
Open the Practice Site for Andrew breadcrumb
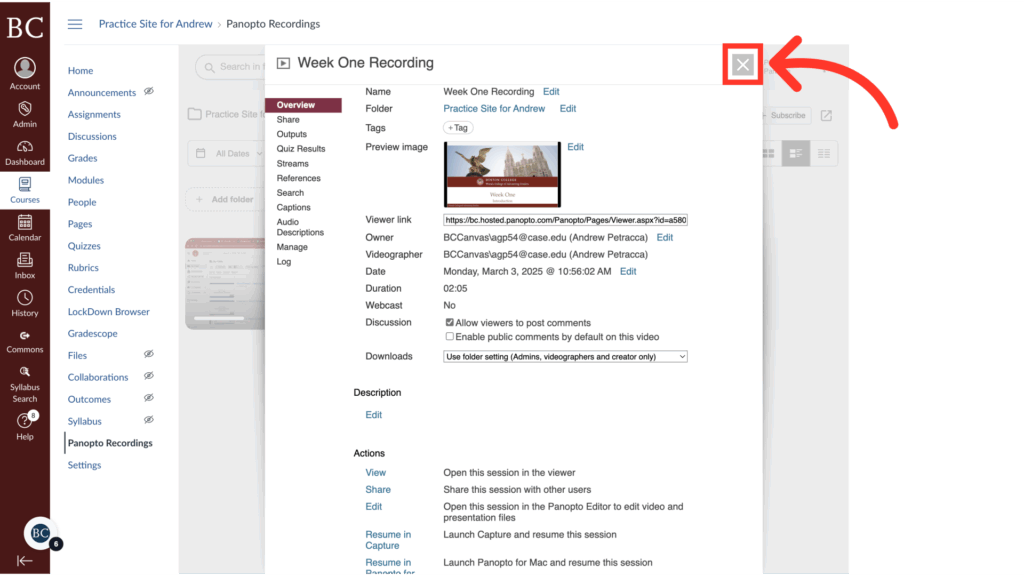(x=155, y=23)
